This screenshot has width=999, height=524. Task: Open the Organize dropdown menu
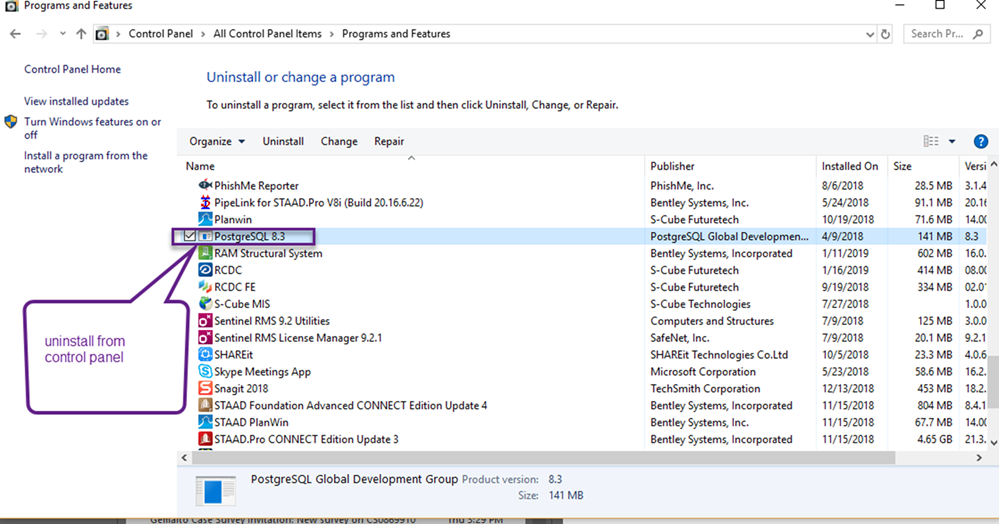tap(217, 142)
